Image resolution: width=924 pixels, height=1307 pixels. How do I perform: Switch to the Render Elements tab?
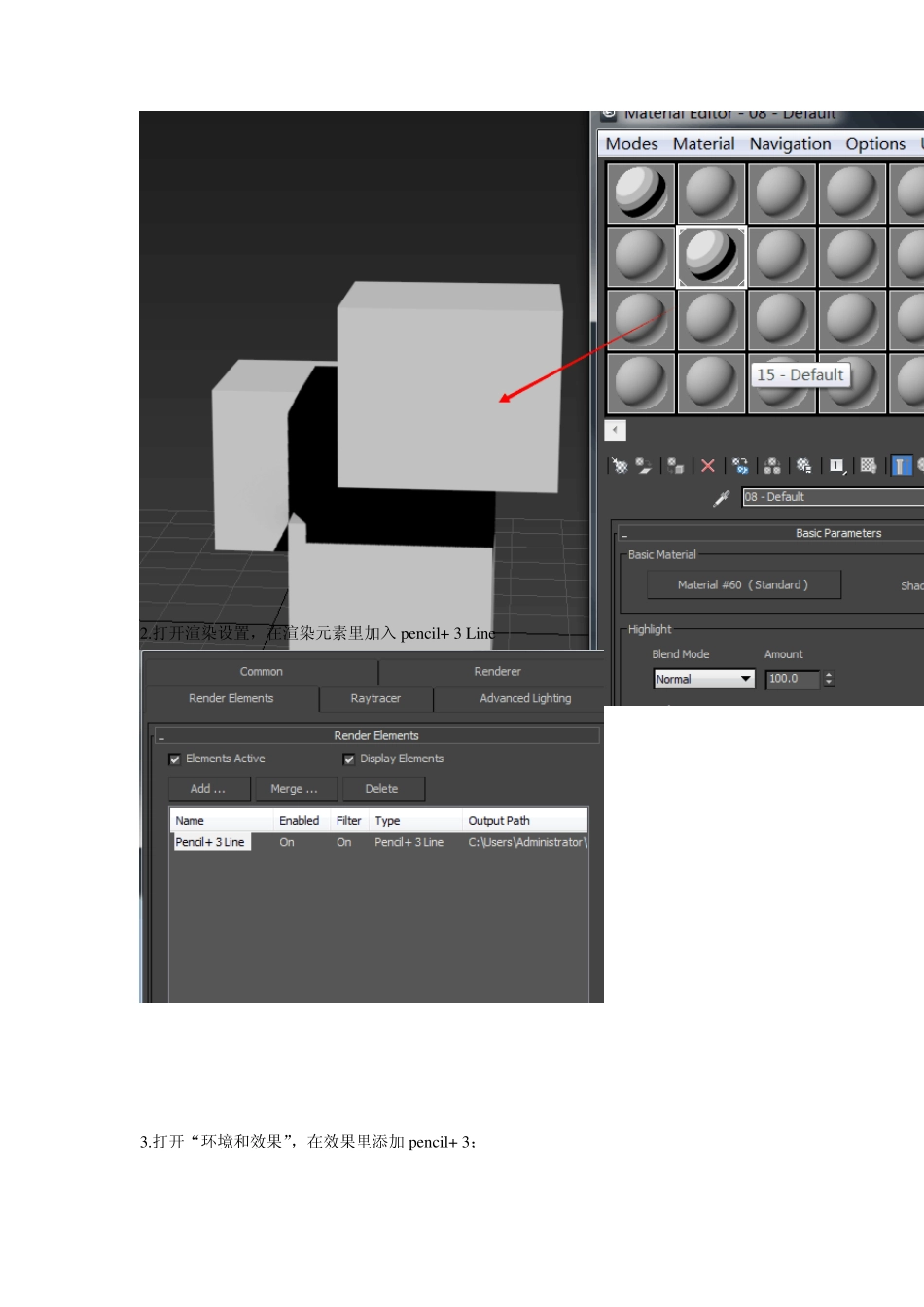231,699
